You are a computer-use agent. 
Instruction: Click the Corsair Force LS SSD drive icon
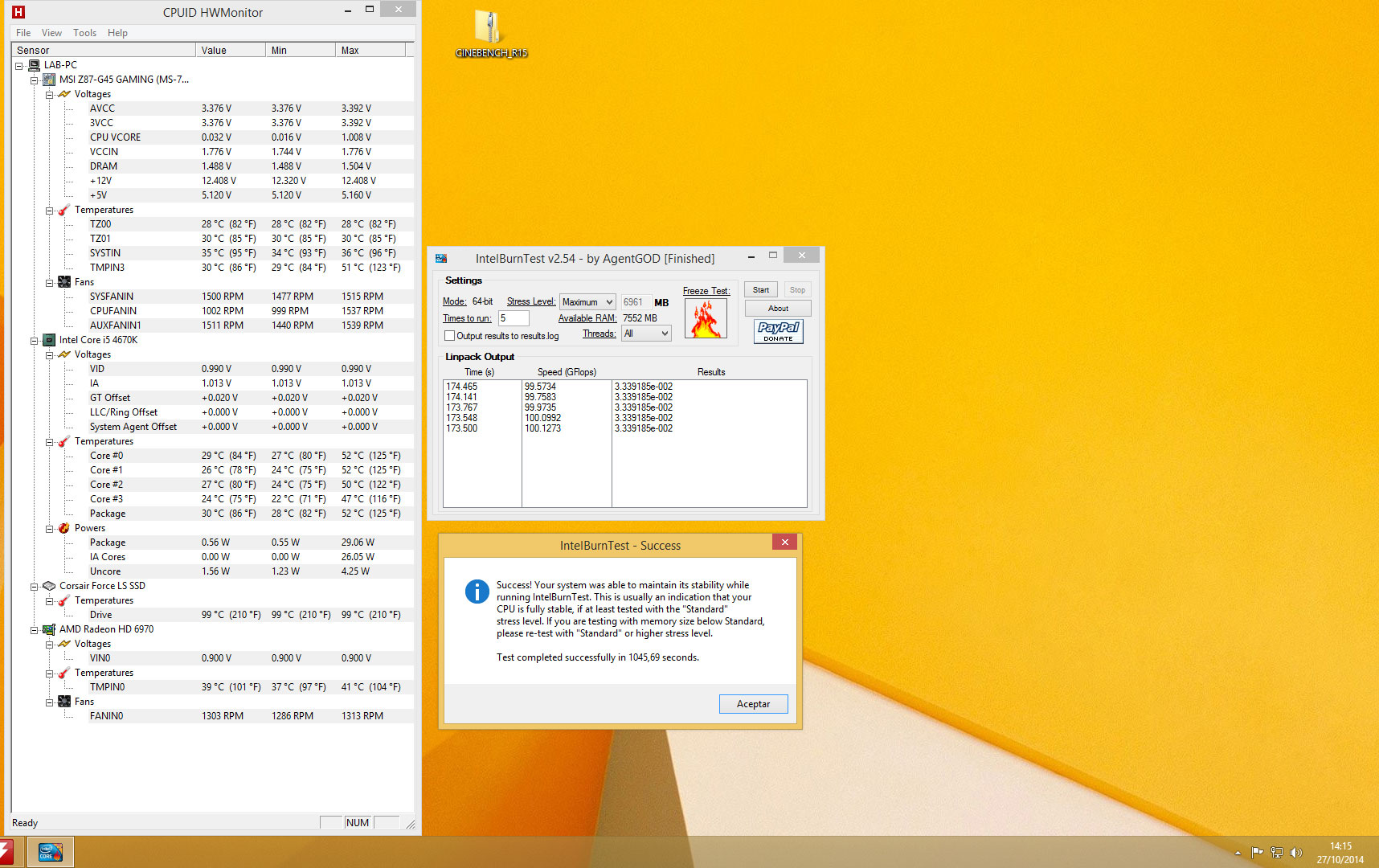(x=49, y=586)
